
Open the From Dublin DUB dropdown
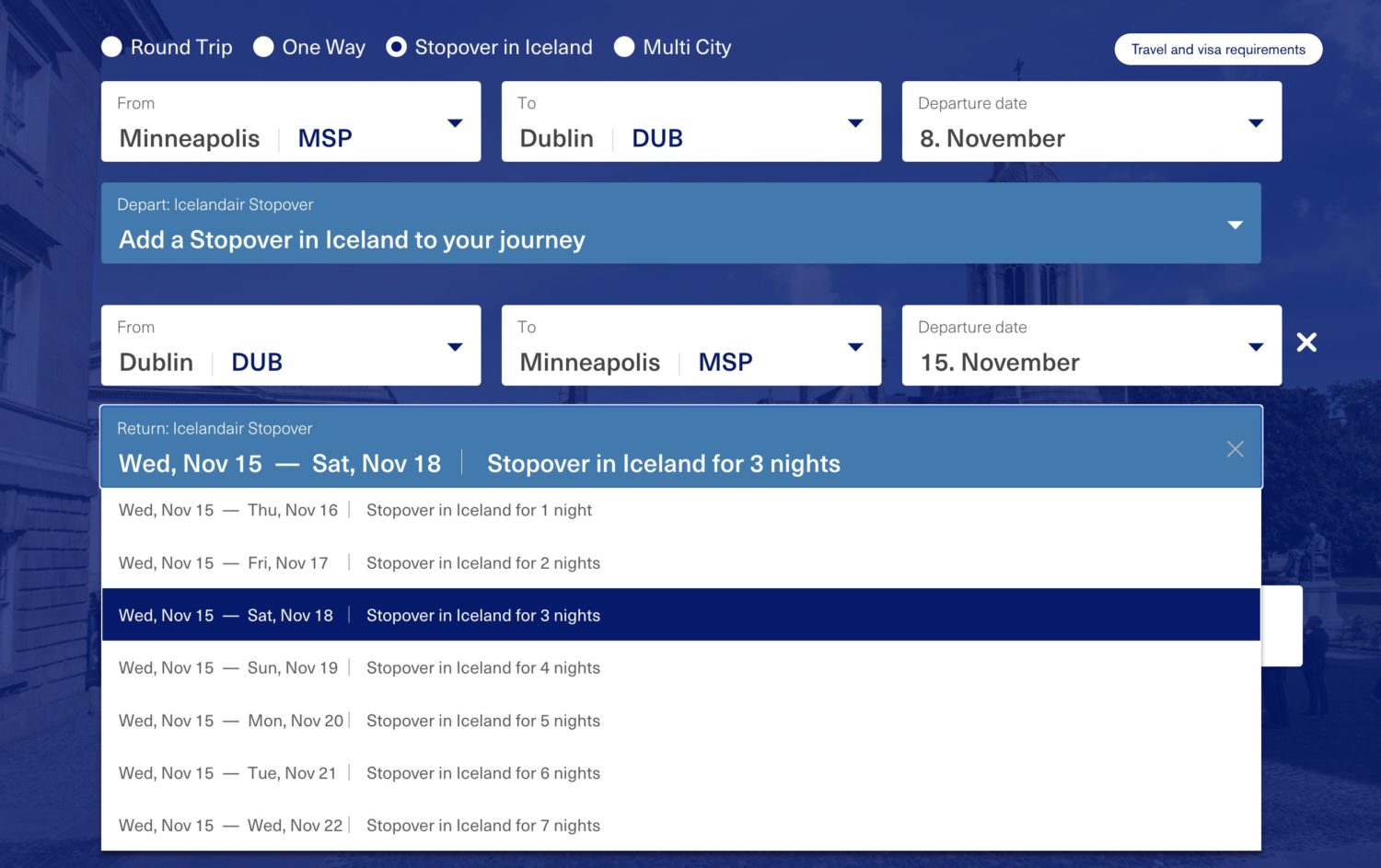tap(291, 345)
